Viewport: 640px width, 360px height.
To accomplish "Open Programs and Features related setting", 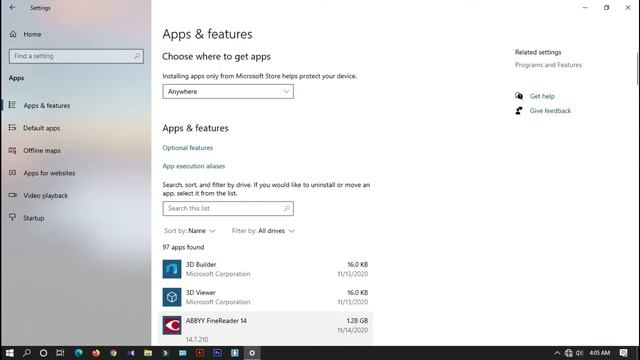I will [x=548, y=65].
